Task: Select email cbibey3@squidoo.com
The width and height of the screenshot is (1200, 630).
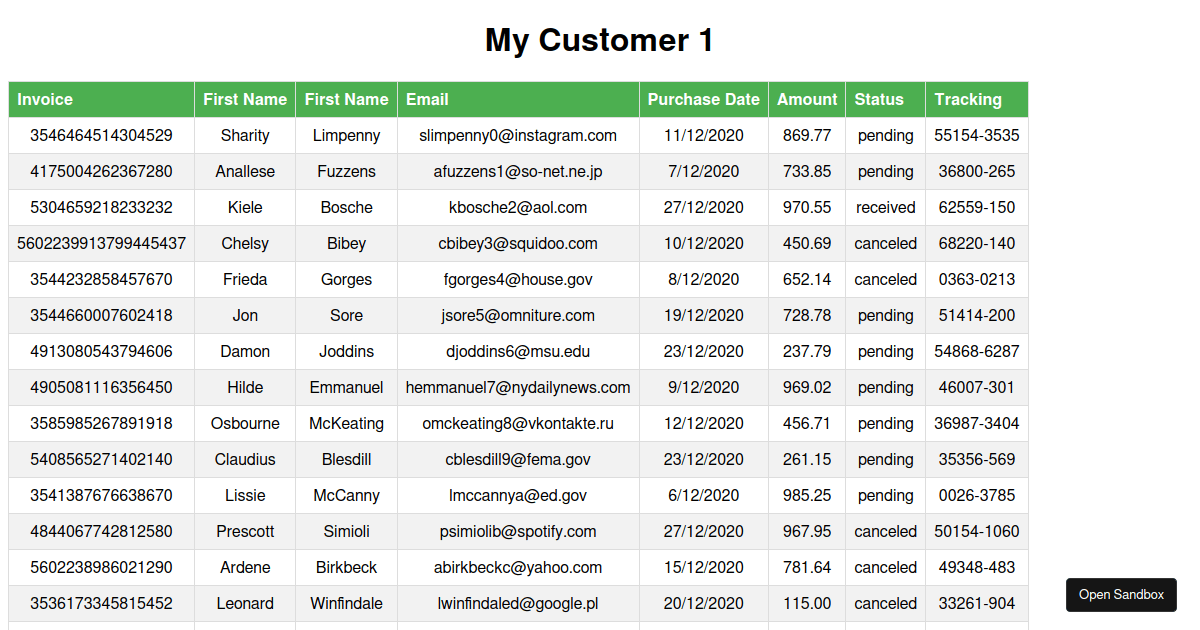Action: (518, 244)
